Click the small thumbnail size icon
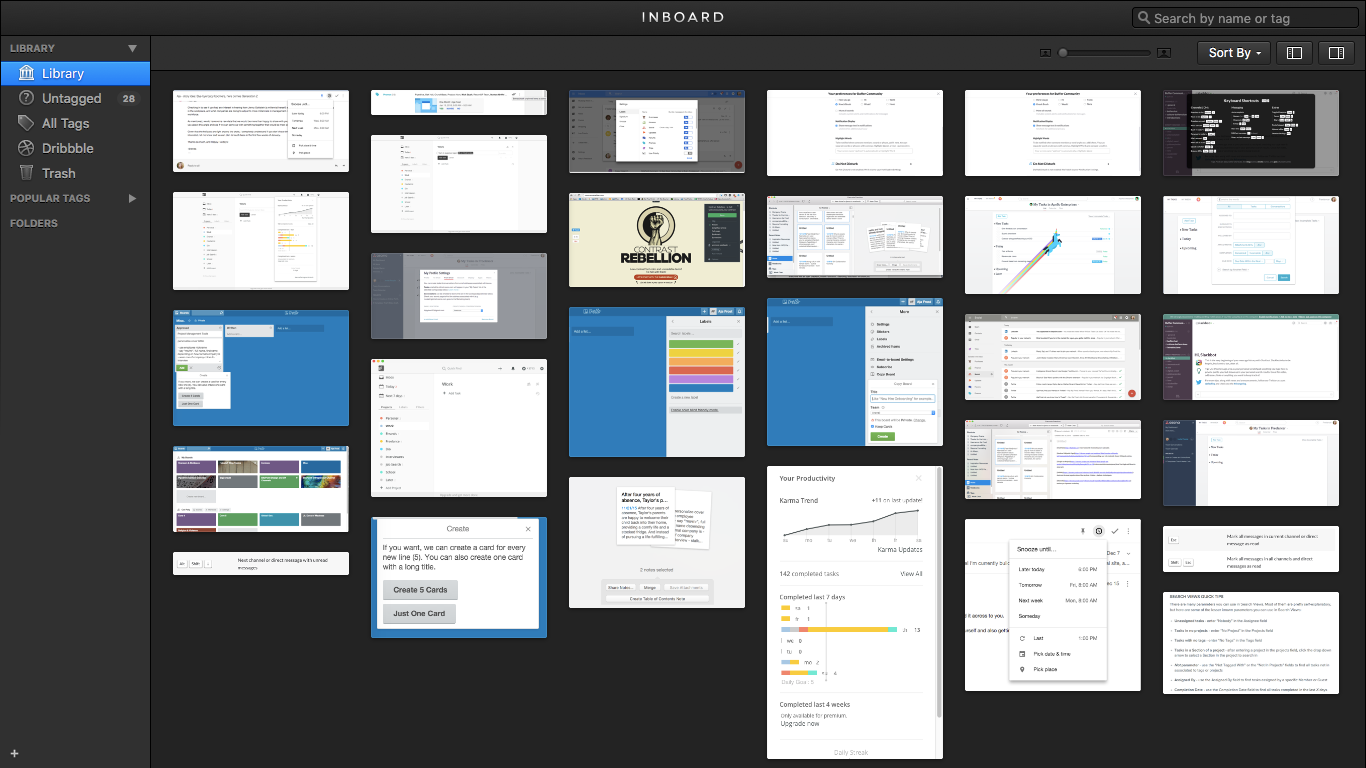Viewport: 1366px width, 768px height. click(x=1045, y=52)
